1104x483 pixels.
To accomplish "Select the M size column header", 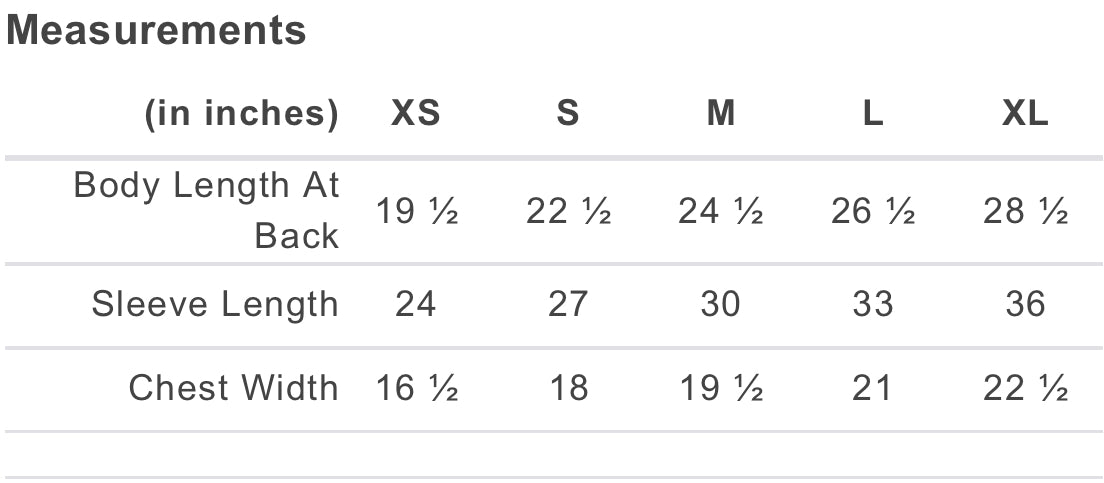I will (x=720, y=113).
